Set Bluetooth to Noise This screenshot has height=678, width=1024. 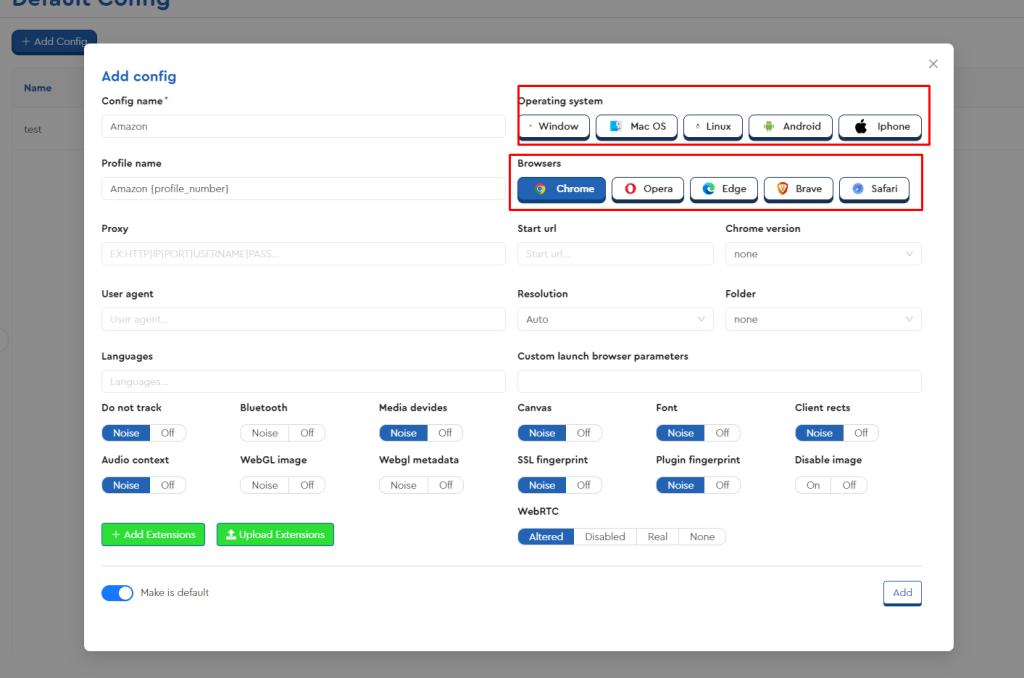click(264, 433)
